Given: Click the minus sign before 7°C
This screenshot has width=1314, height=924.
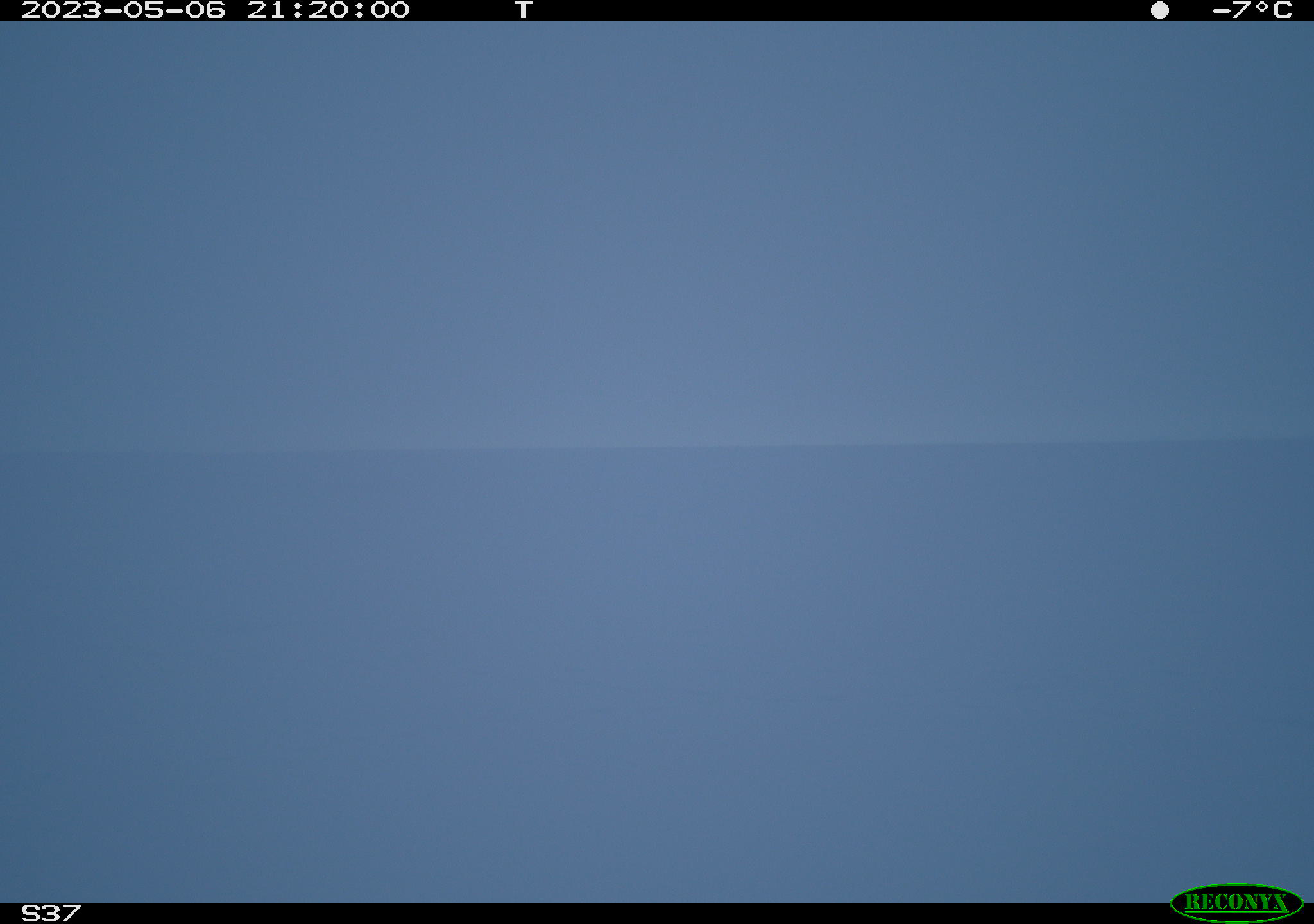Looking at the screenshot, I should pos(1221,11).
